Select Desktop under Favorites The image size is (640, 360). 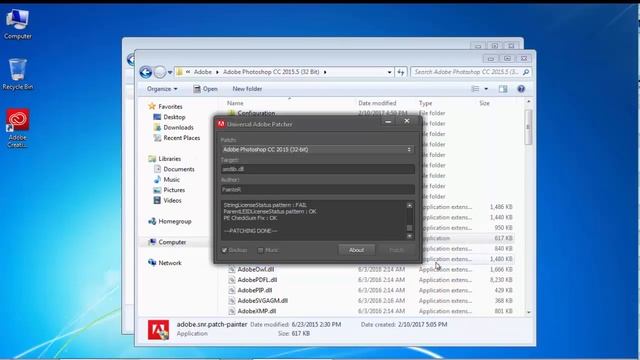pyautogui.click(x=174, y=117)
